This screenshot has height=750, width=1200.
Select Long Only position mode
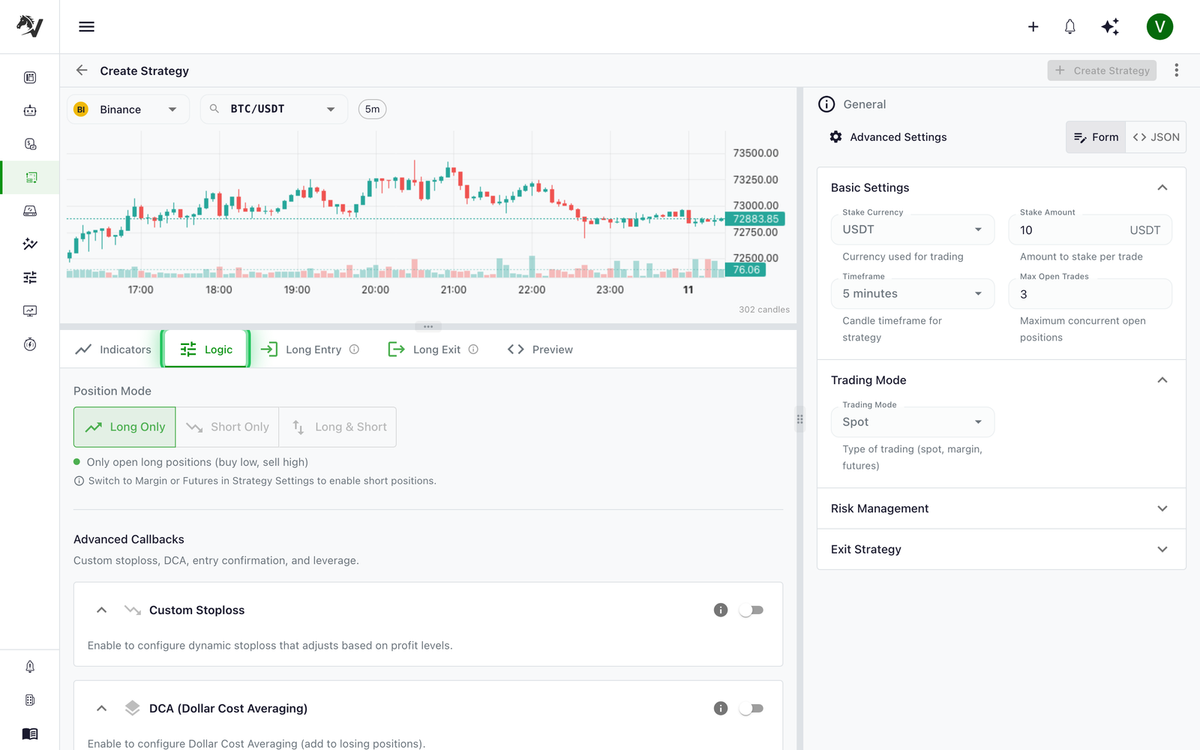tap(125, 427)
